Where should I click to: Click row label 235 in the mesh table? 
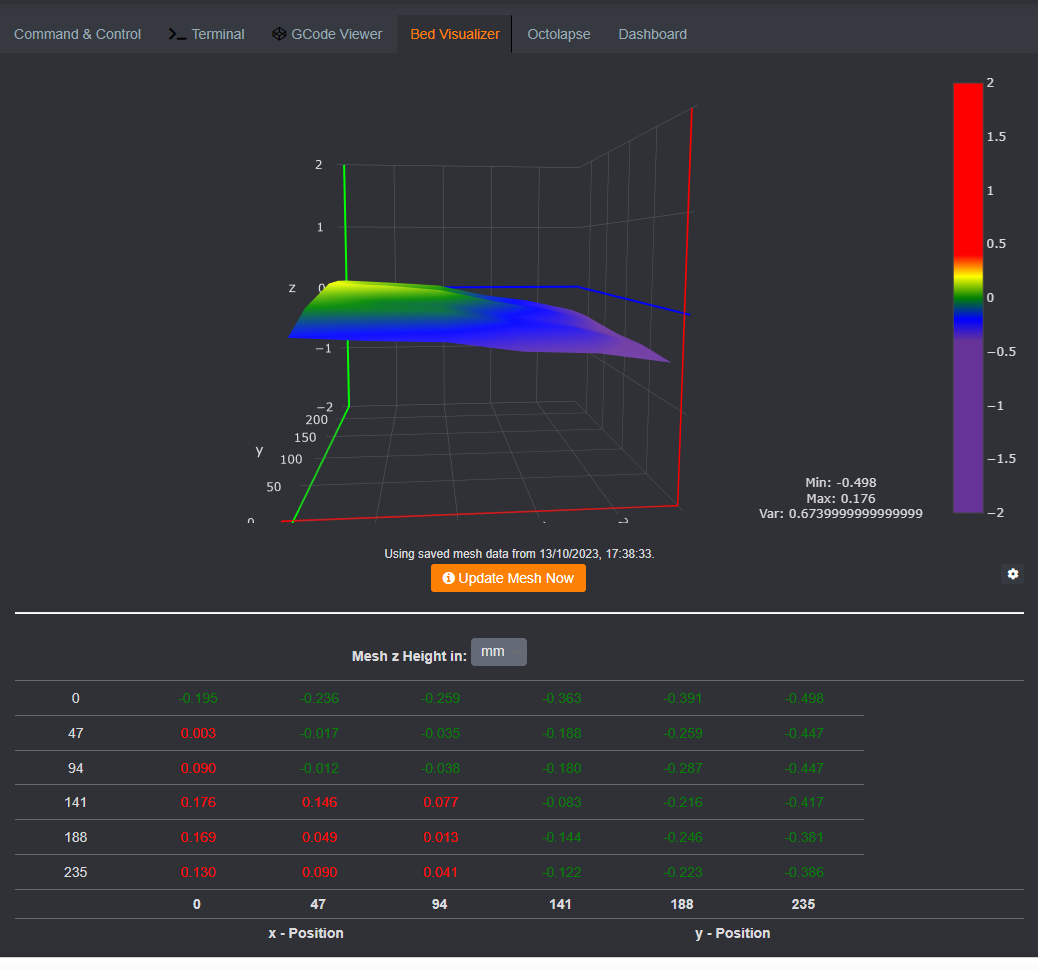[75, 873]
